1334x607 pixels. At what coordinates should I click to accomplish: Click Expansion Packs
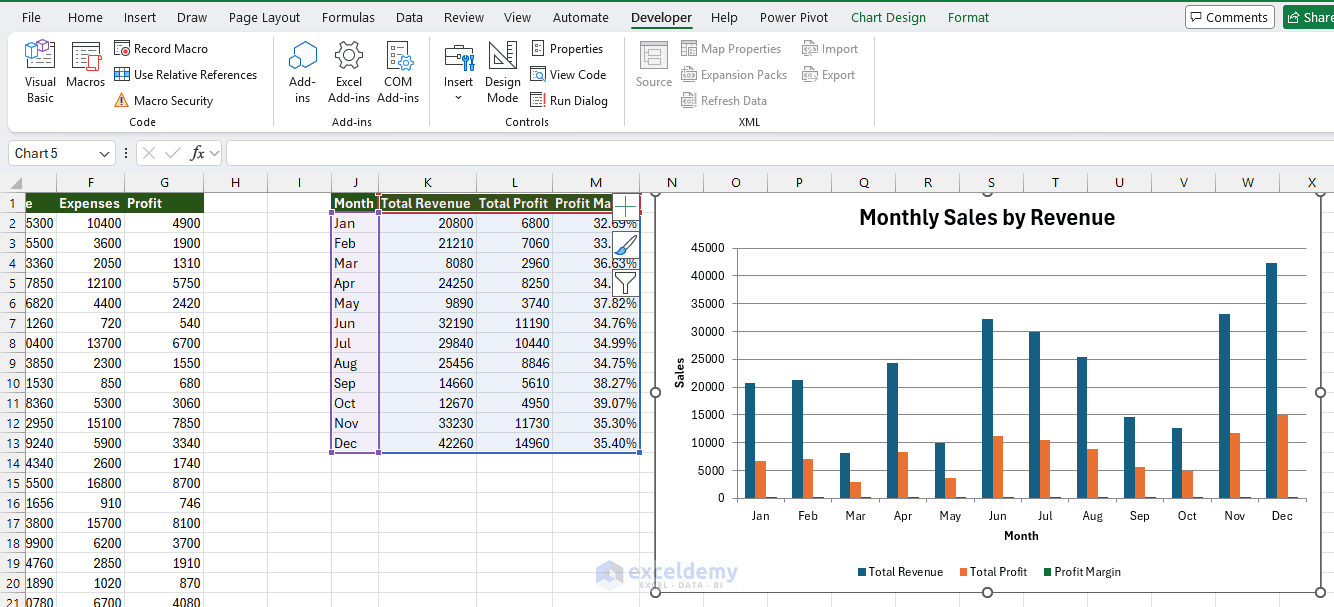coord(734,74)
